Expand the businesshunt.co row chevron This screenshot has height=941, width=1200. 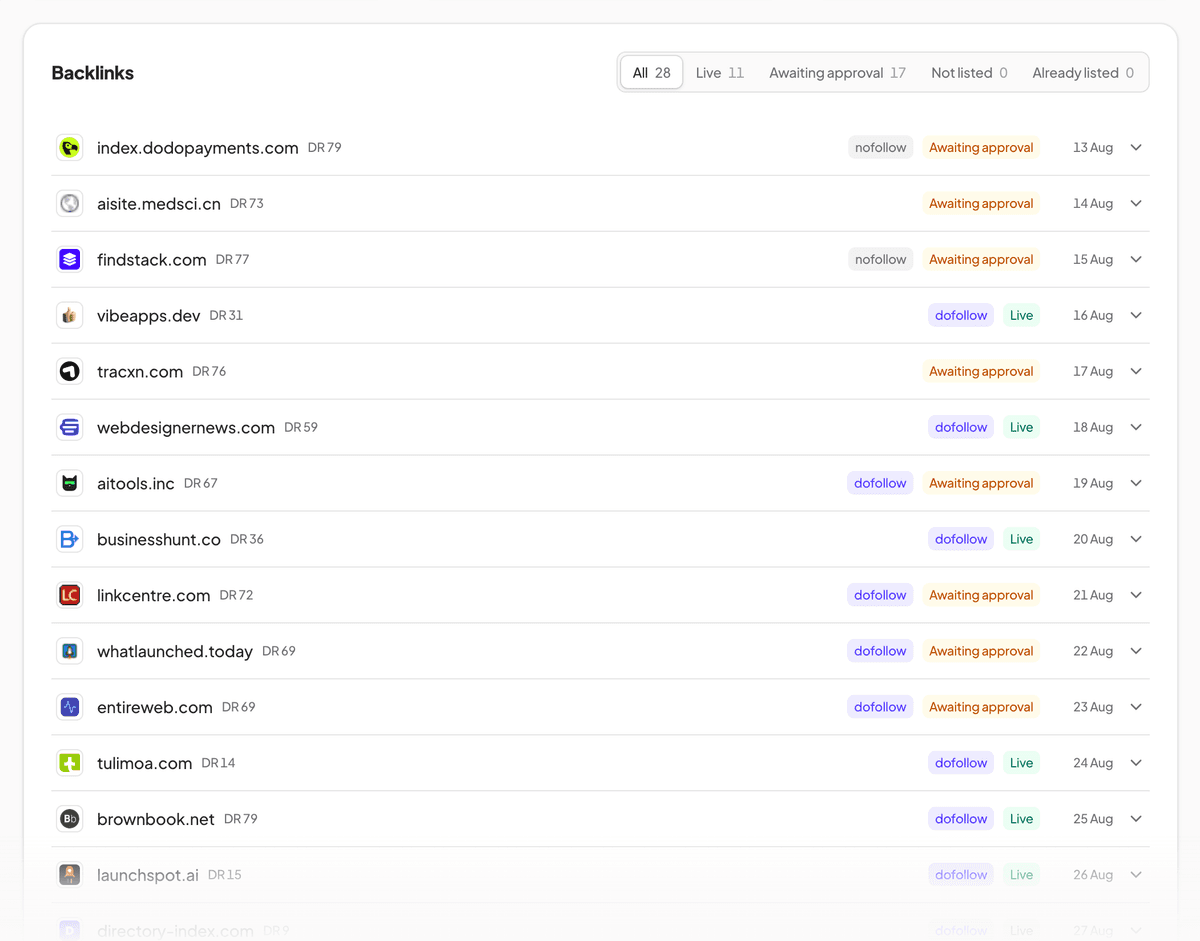(1136, 540)
